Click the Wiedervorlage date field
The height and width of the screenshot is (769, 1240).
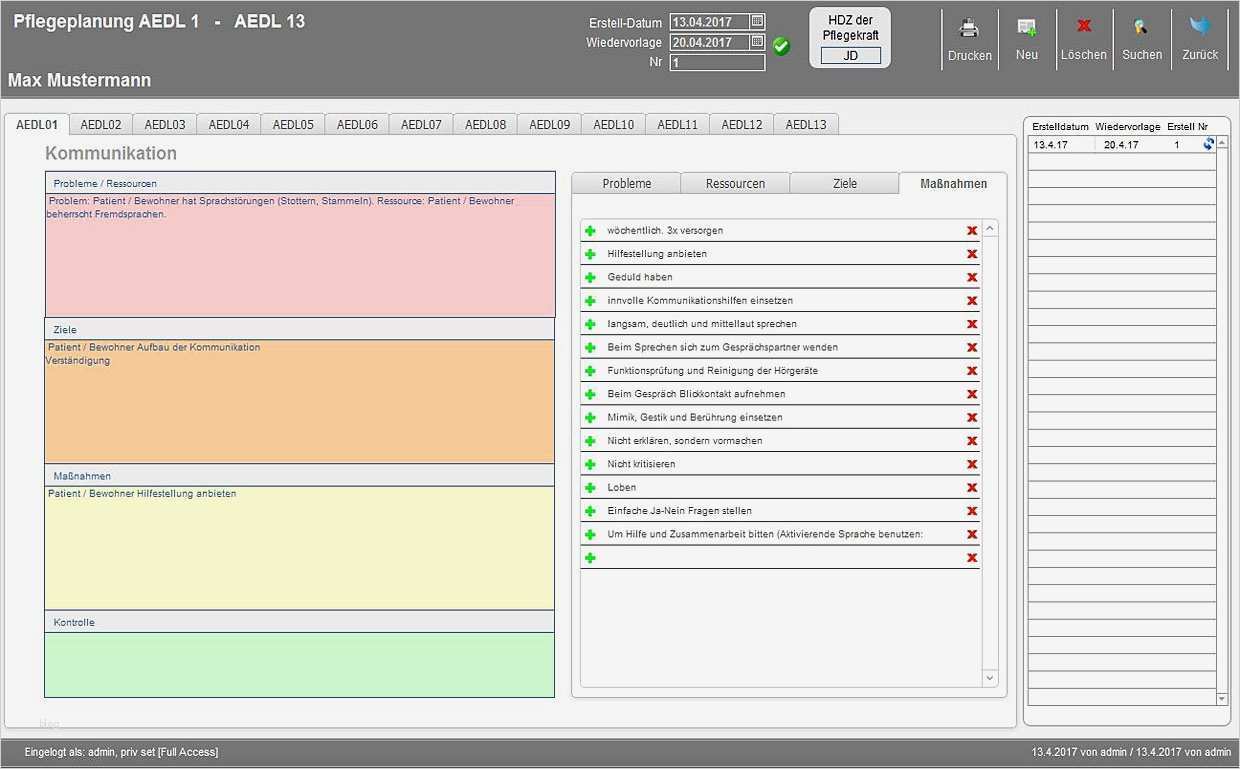pos(709,42)
